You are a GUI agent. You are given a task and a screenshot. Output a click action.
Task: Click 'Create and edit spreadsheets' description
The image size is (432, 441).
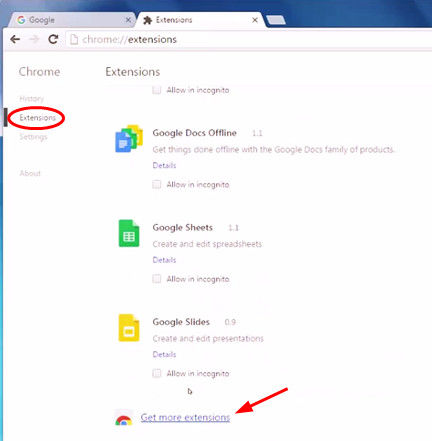pos(207,244)
